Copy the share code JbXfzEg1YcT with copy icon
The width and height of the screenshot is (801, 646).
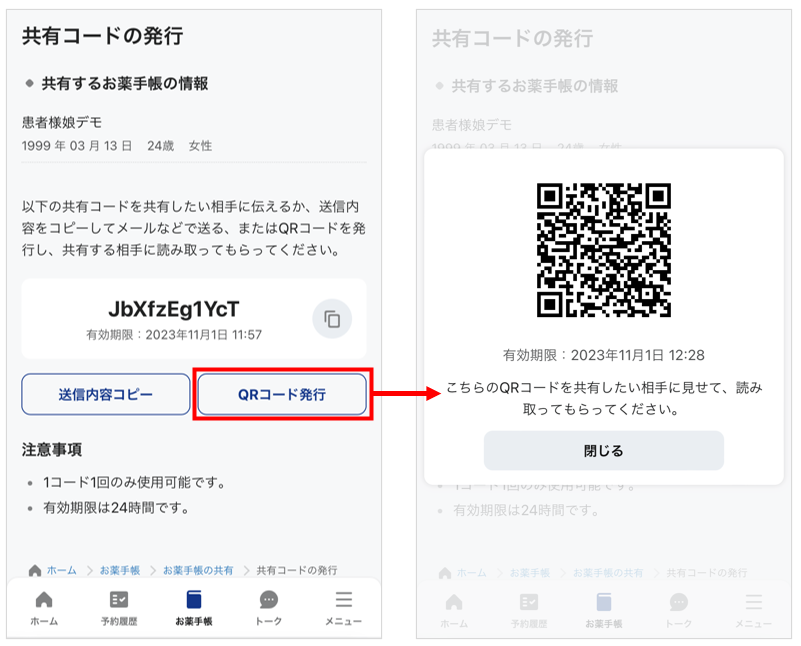tap(332, 319)
